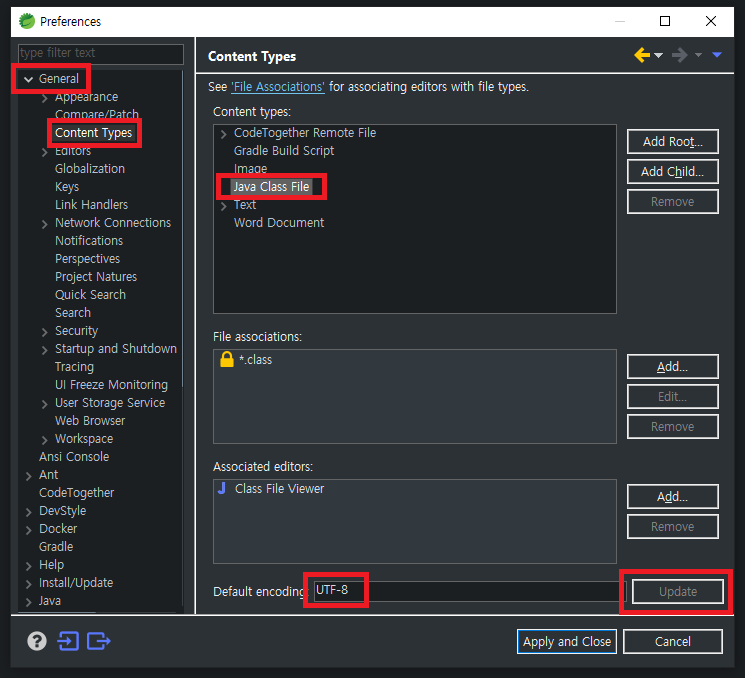Expand the Docker preferences node
Viewport: 745px width, 678px height.
29,530
